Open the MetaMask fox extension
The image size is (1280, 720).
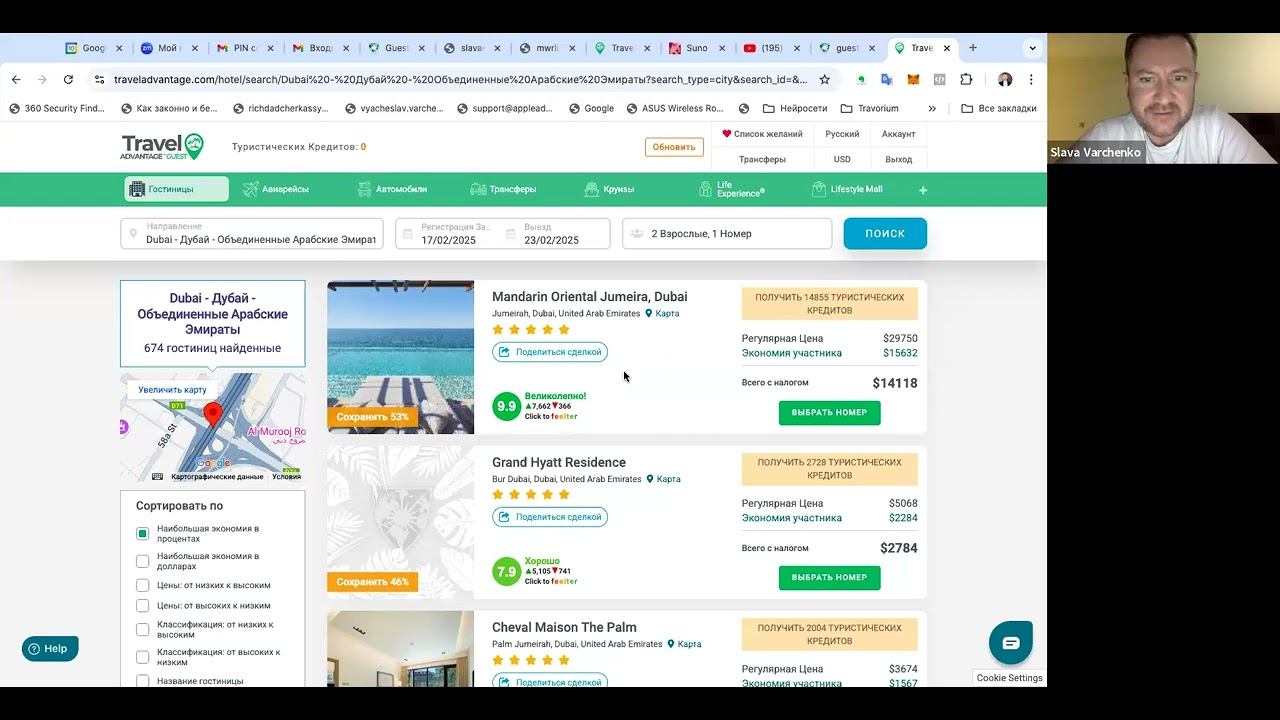913,79
